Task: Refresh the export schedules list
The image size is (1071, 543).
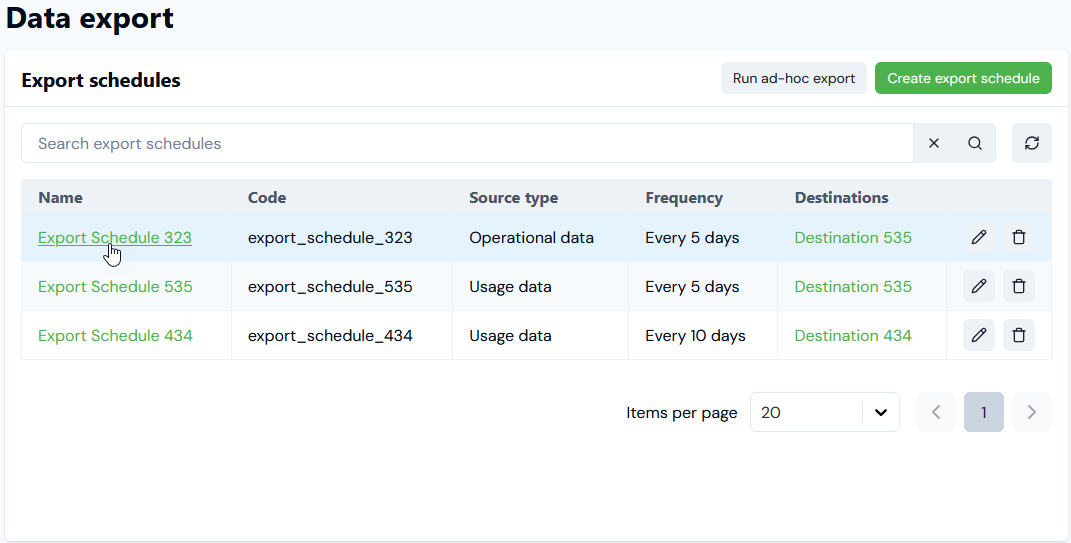Action: pos(1031,143)
